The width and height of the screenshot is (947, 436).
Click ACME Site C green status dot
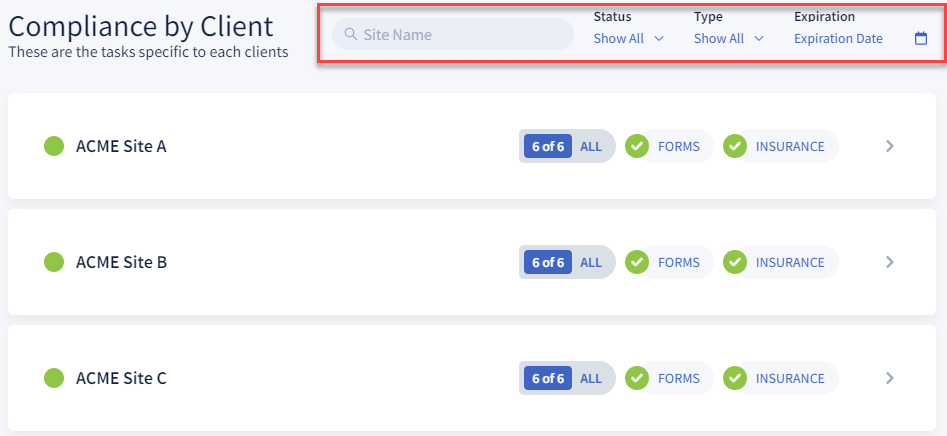pos(54,378)
